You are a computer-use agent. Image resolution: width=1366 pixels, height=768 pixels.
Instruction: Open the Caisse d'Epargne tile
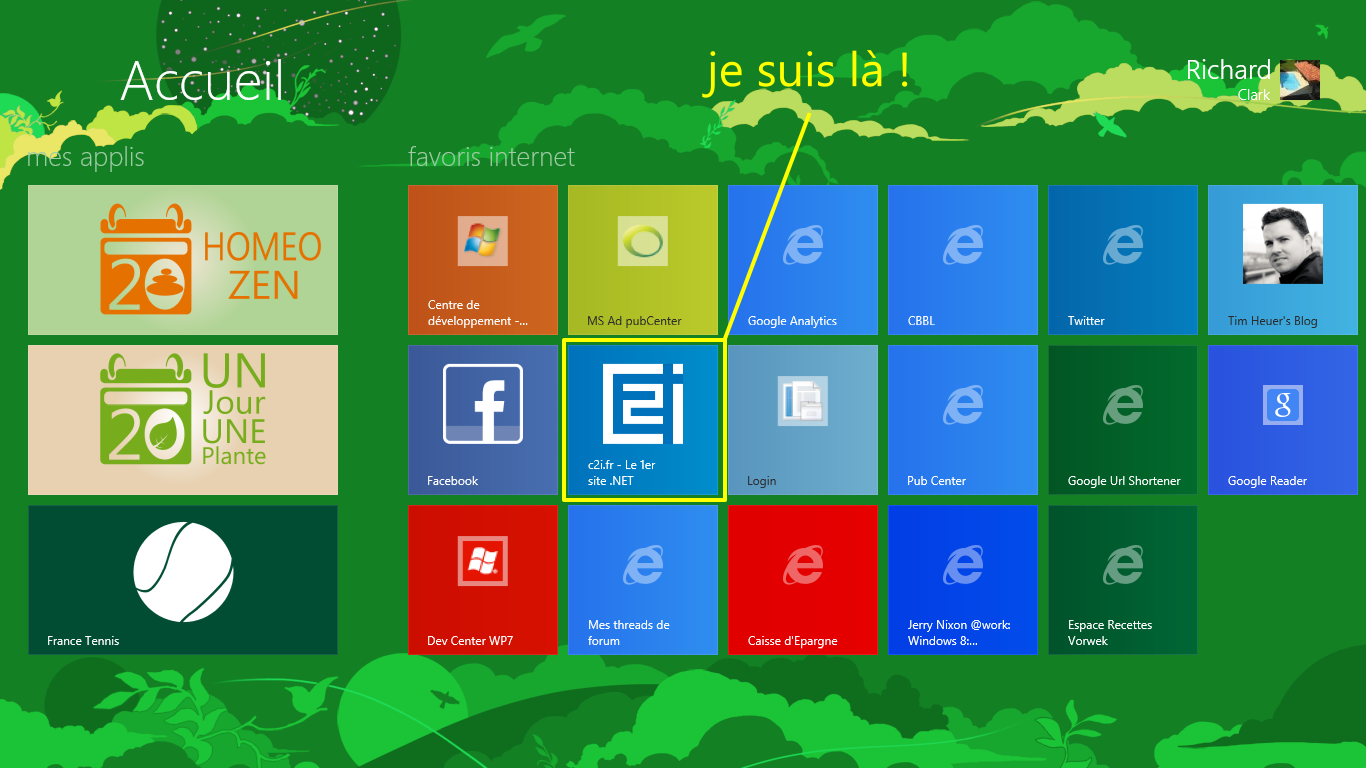pyautogui.click(x=803, y=580)
